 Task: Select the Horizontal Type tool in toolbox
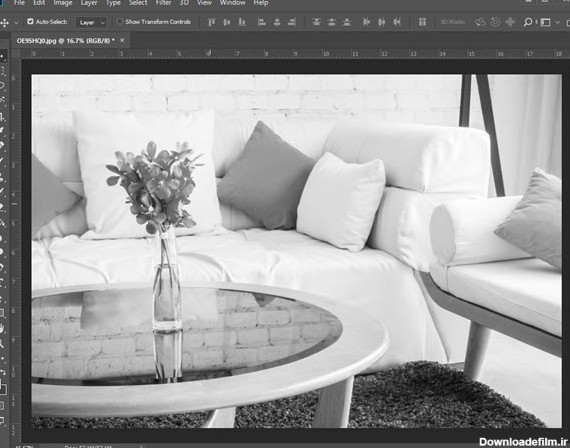tap(2, 283)
